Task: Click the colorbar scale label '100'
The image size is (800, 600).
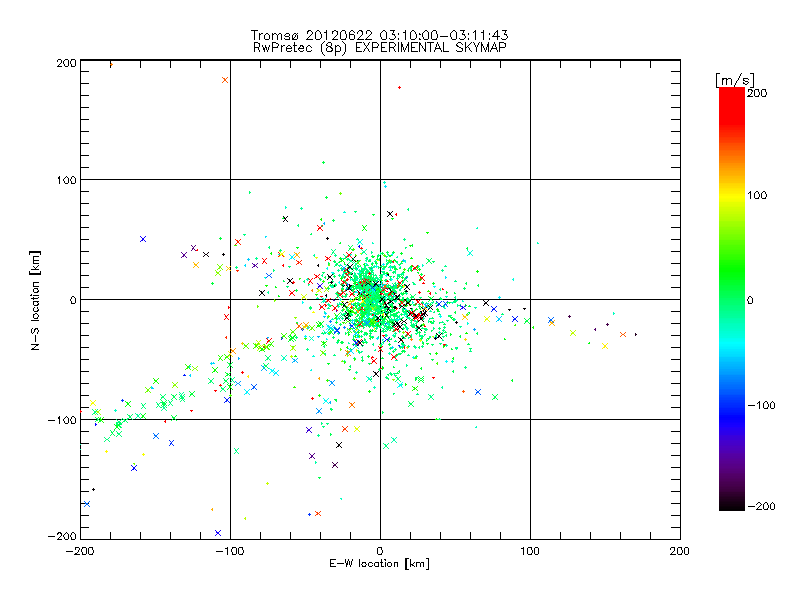Action: coord(757,195)
